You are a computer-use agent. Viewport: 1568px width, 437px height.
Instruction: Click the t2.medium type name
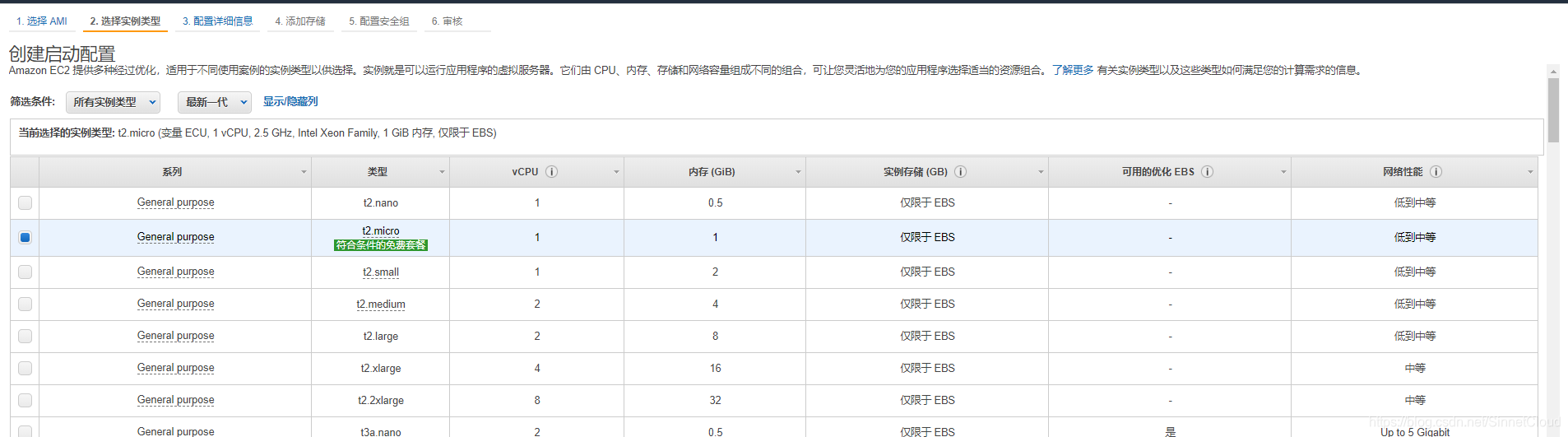381,305
